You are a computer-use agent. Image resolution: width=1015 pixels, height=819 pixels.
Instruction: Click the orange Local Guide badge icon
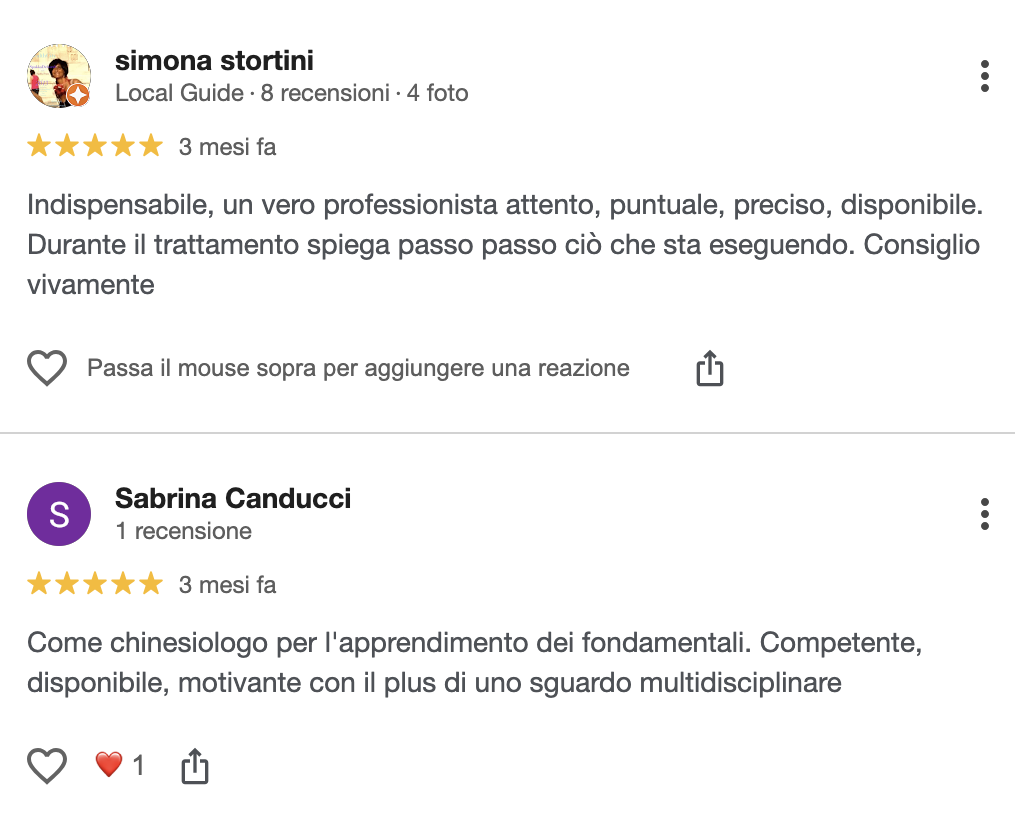tap(78, 96)
